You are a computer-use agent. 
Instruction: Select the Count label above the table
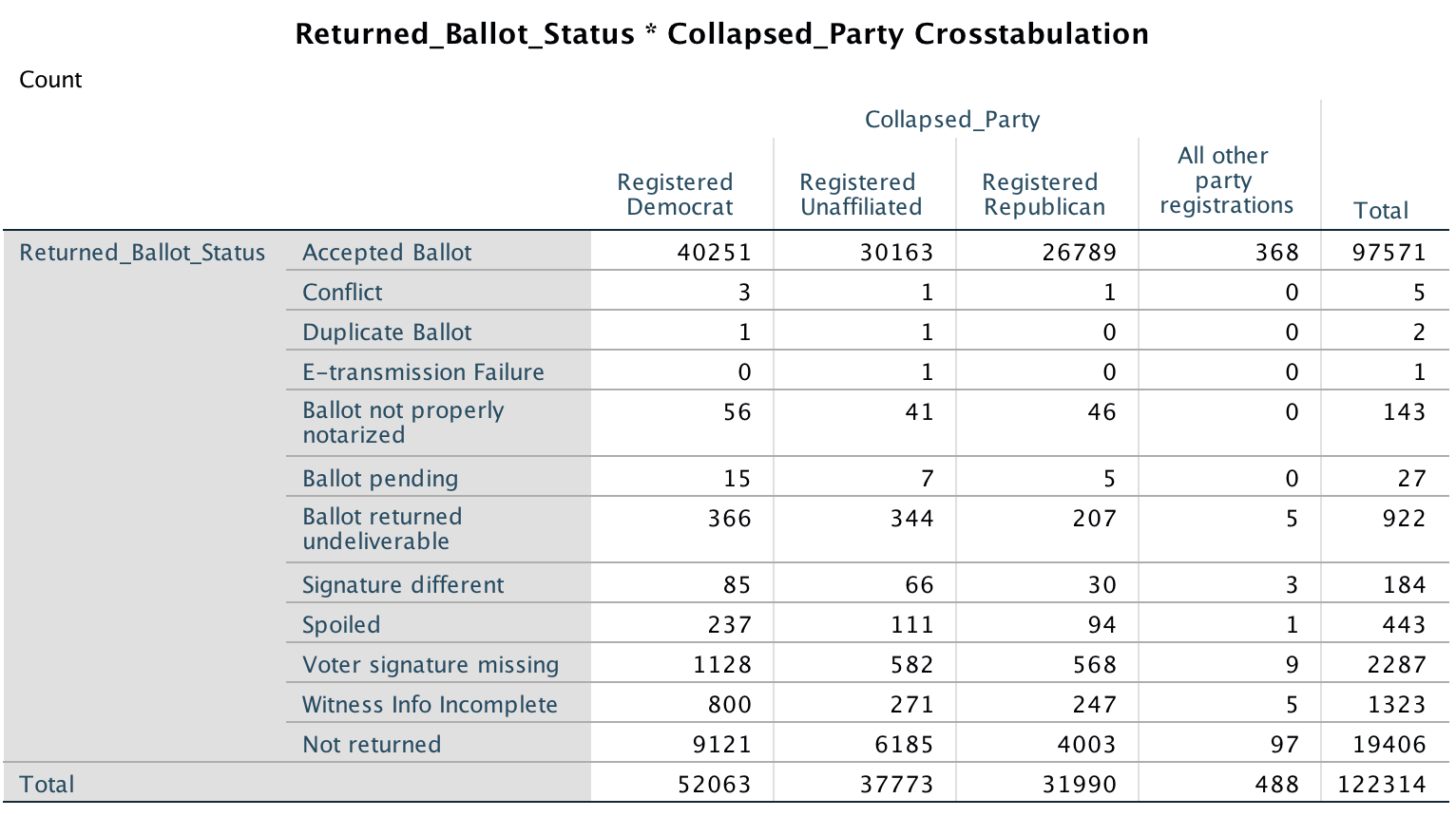pos(50,80)
